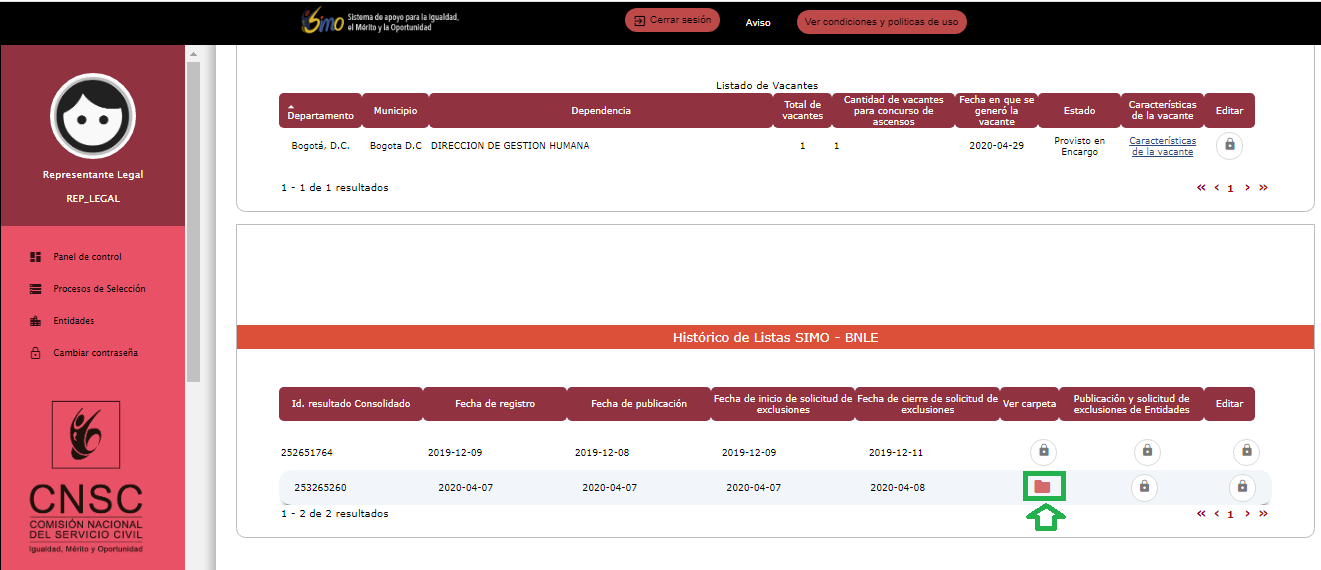Screen dimensions: 1321x570
Task: Click Editar lock icon for result 253265260
Action: pos(1242,487)
